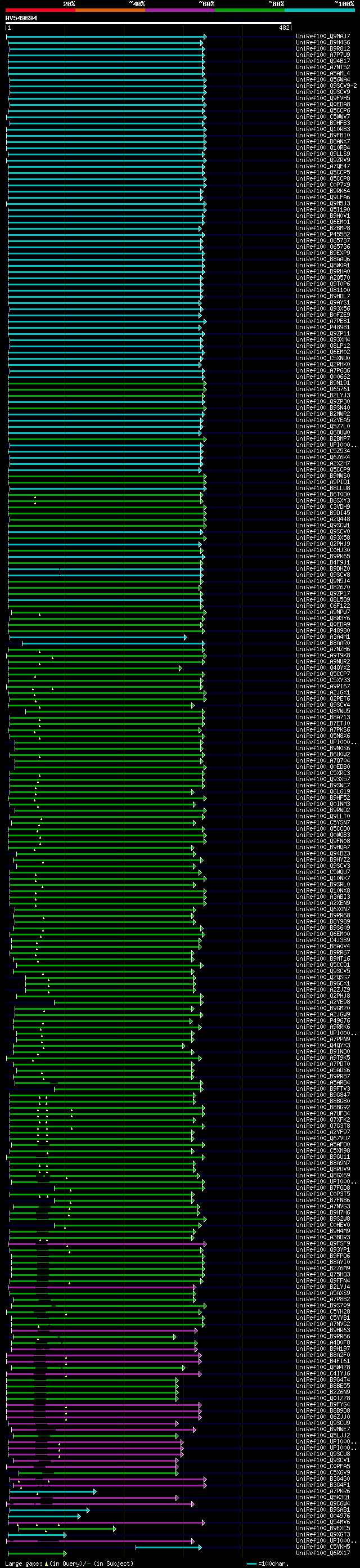Open hit UniRef100_P45582
The image size is (360, 1568).
point(323,235)
